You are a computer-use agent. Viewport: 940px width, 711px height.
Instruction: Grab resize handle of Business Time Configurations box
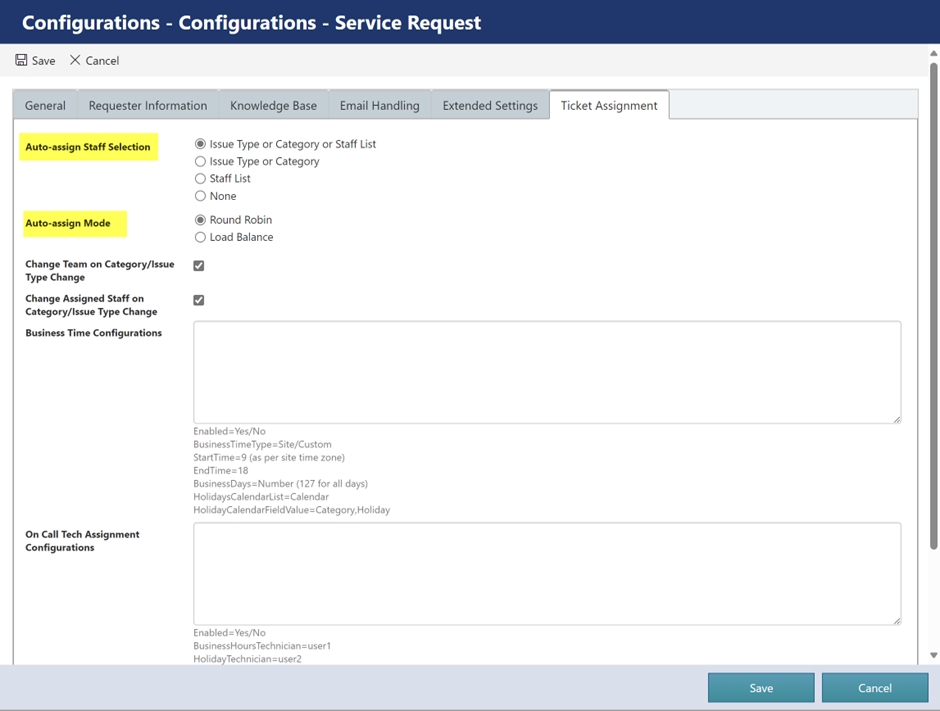(x=896, y=419)
